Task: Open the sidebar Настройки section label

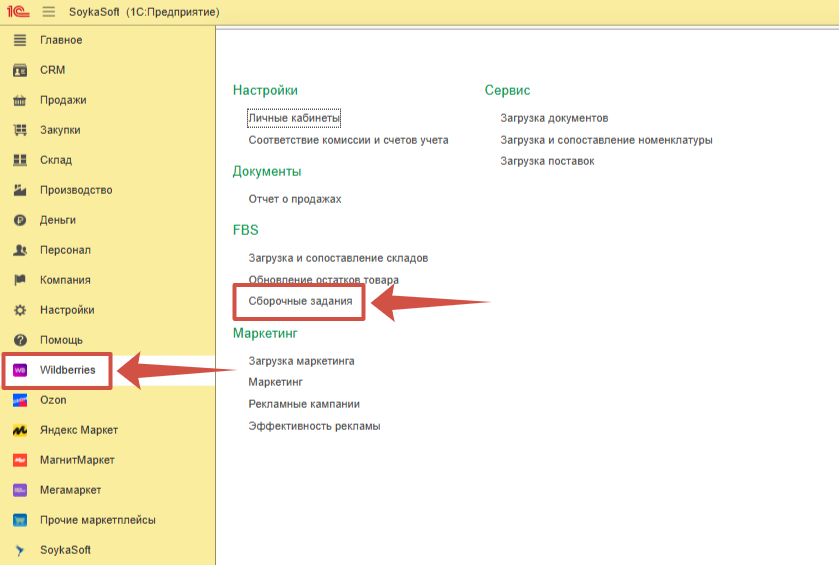Action: coord(67,310)
